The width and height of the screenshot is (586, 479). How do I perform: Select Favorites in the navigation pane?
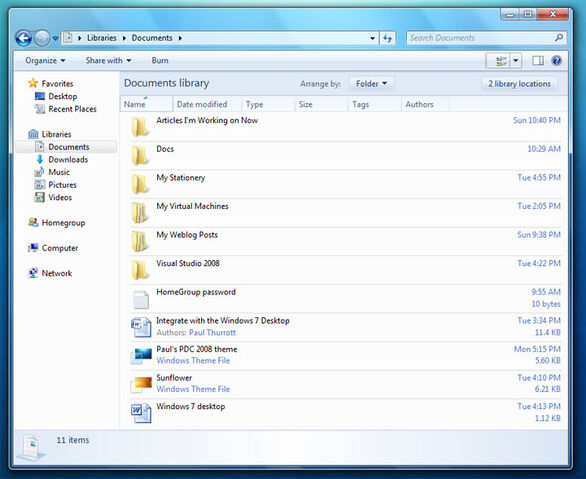[x=51, y=83]
